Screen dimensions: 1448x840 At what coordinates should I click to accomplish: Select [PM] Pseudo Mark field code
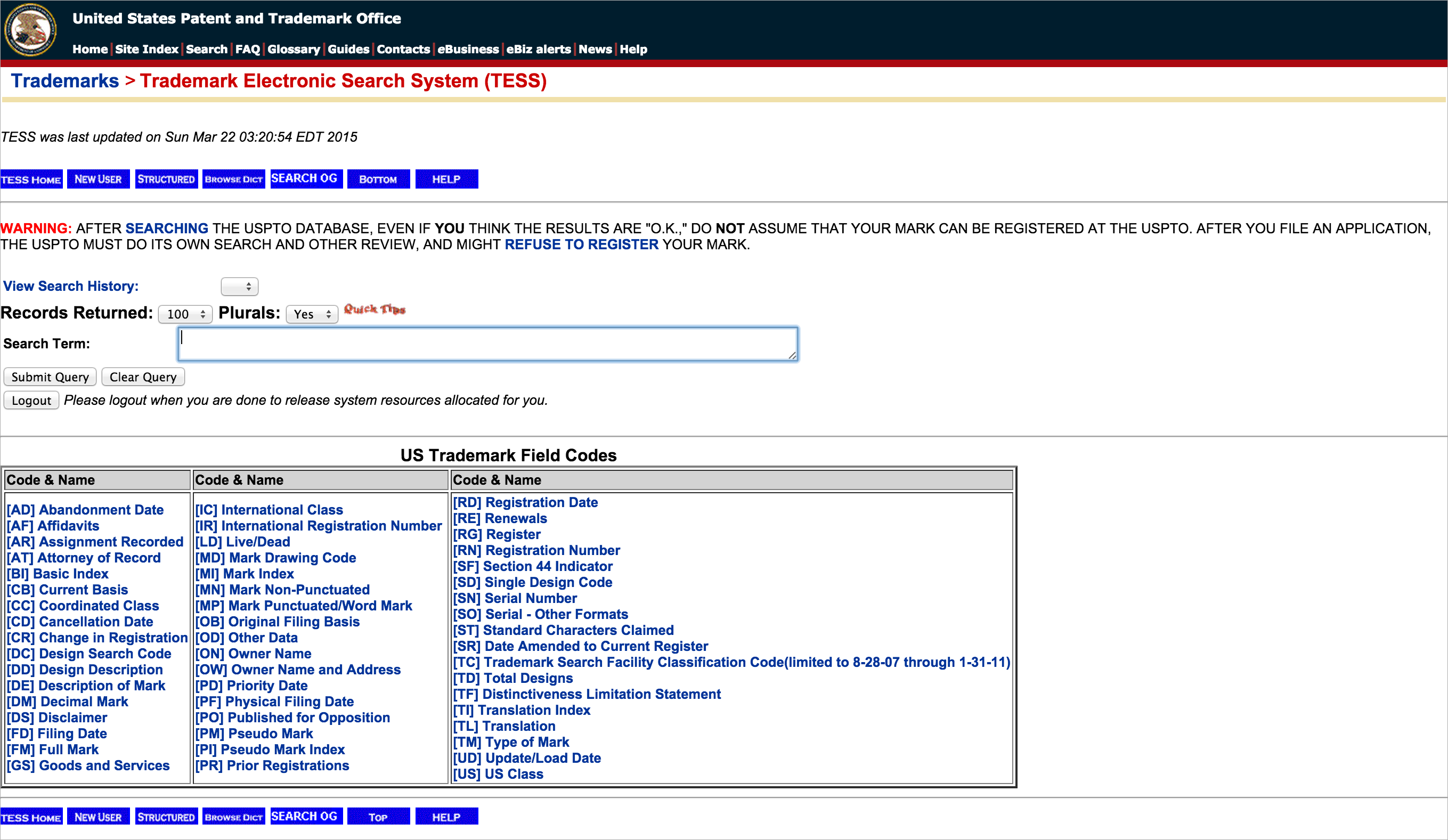point(254,733)
